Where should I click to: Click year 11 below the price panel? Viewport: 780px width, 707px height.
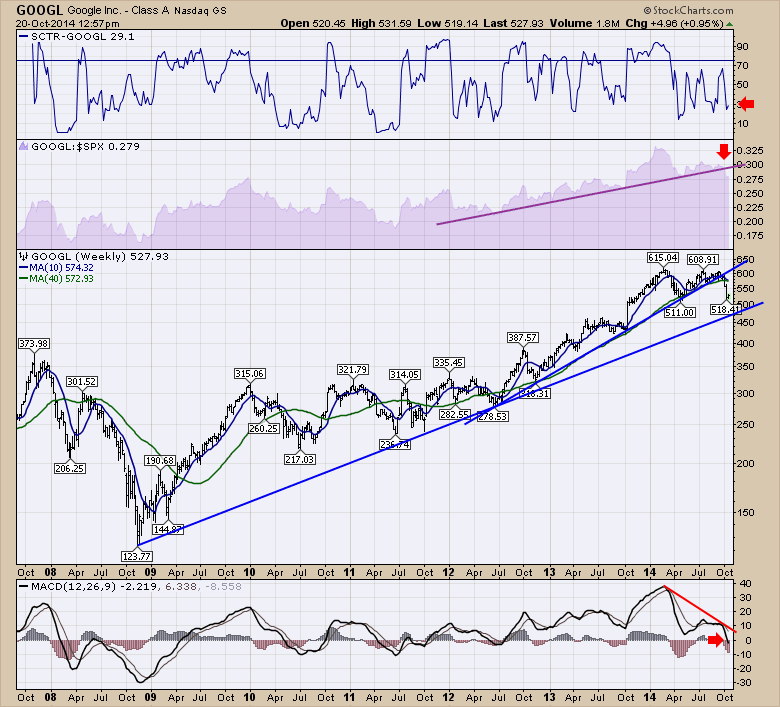coord(349,572)
